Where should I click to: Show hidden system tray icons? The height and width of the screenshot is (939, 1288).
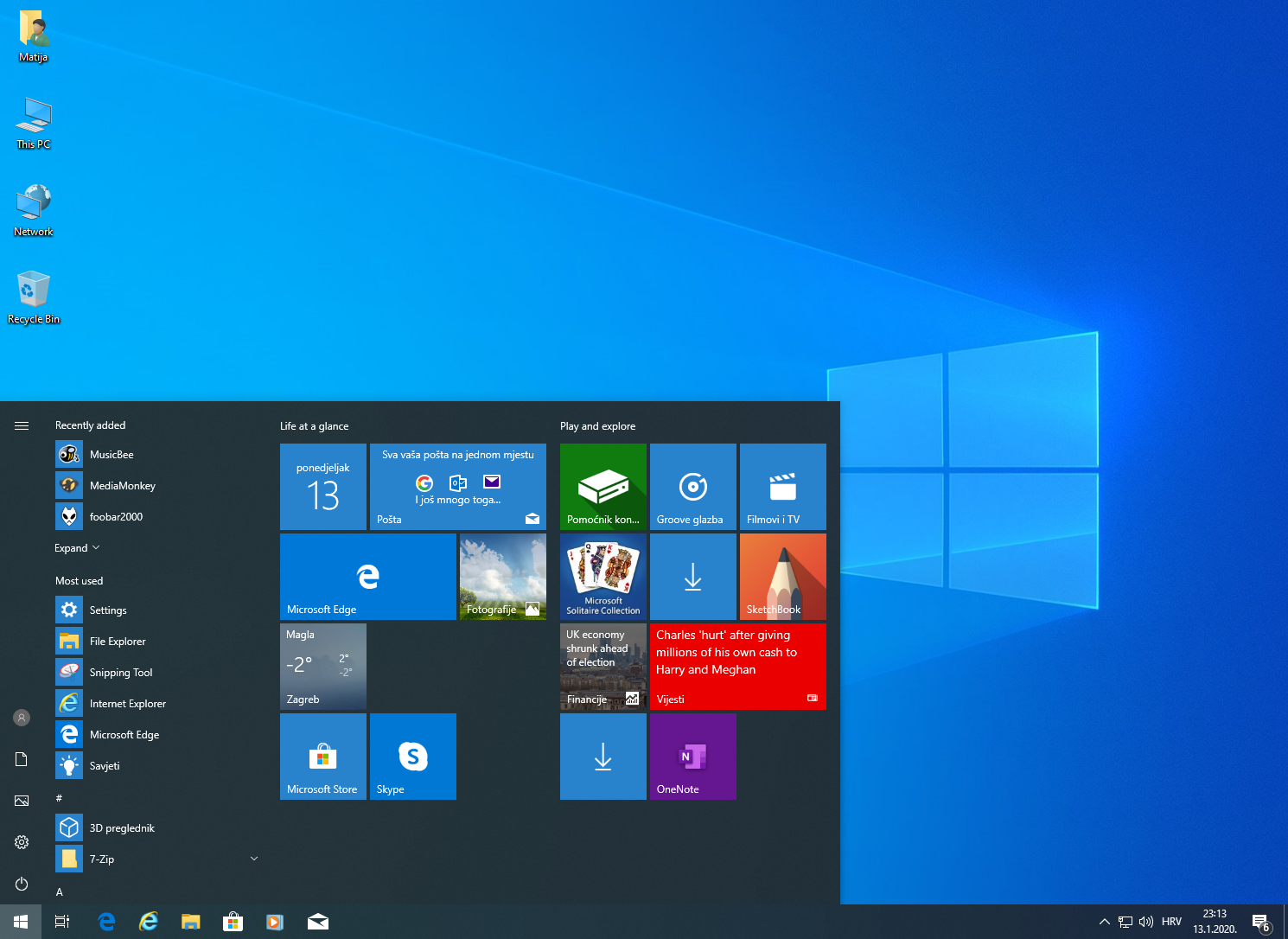(1105, 922)
